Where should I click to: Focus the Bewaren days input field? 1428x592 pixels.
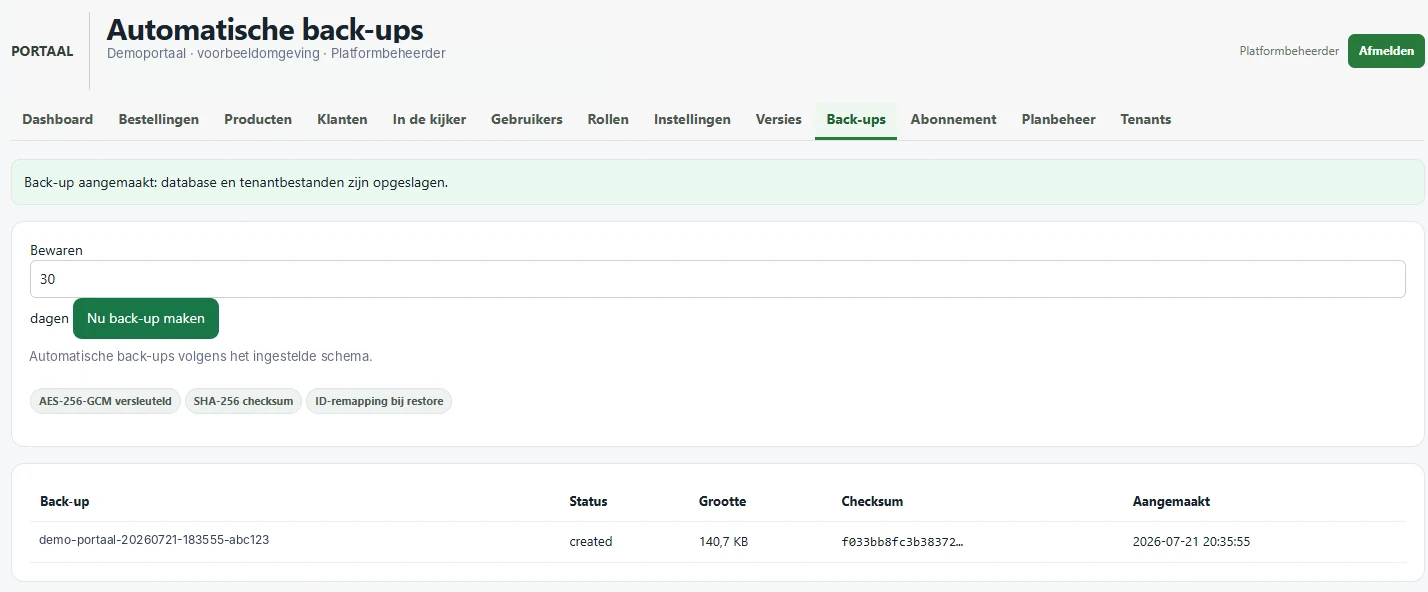coord(718,279)
